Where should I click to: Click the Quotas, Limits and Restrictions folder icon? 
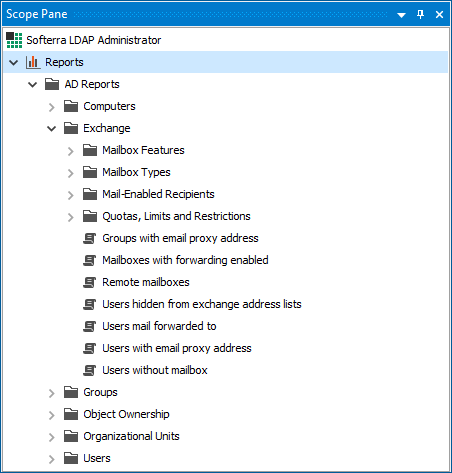click(x=90, y=216)
